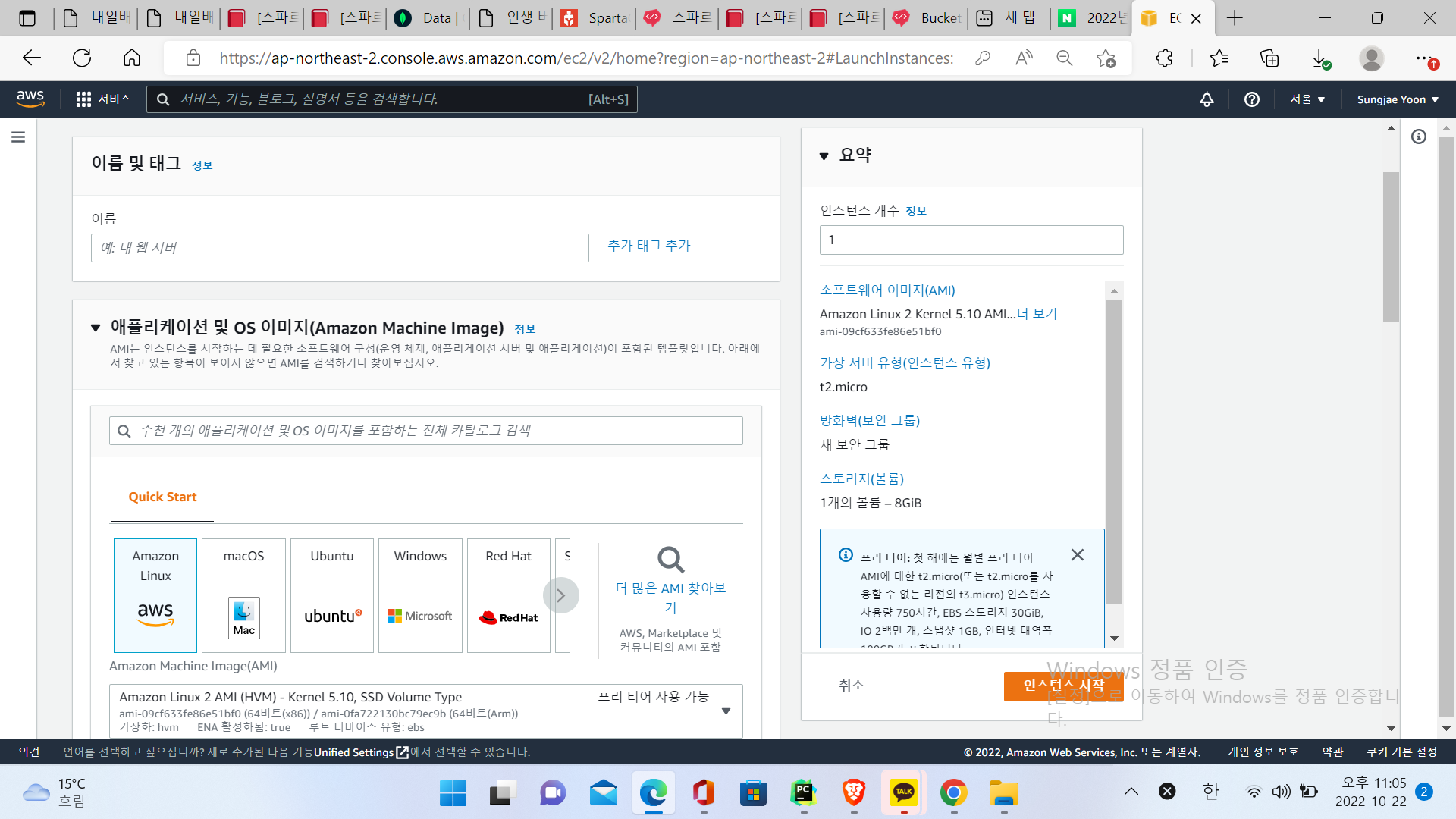Switch to the Spartan browser tab
The width and height of the screenshot is (1456, 819).
[593, 17]
